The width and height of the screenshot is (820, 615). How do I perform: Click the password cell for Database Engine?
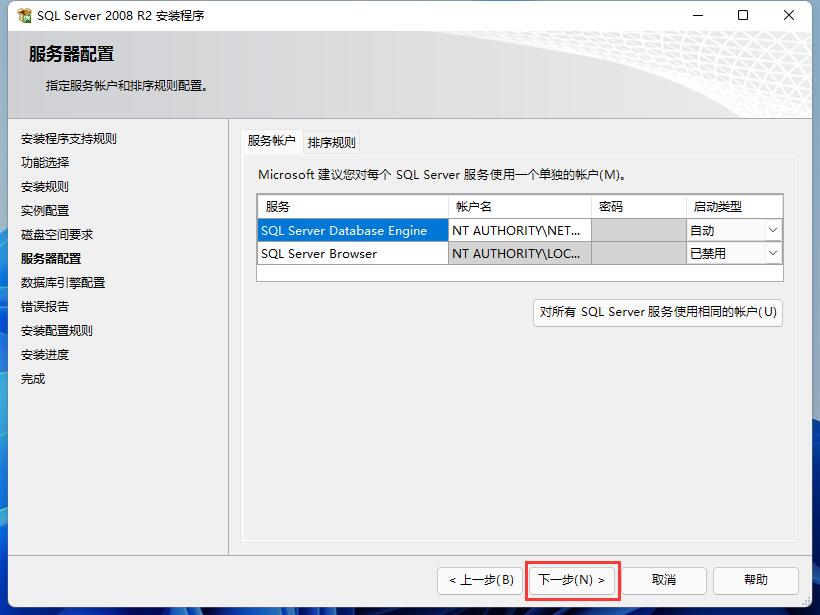[x=639, y=231]
